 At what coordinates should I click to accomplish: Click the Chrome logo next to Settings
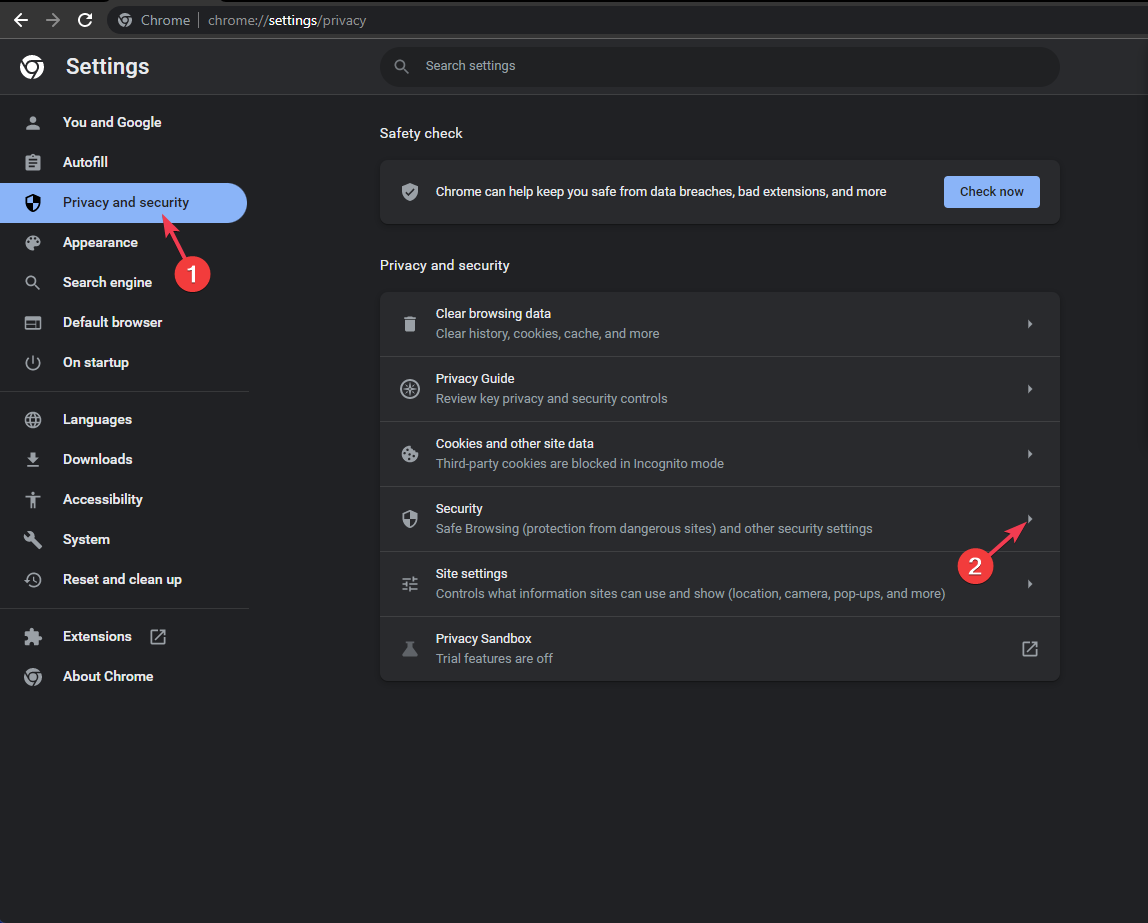(x=32, y=67)
